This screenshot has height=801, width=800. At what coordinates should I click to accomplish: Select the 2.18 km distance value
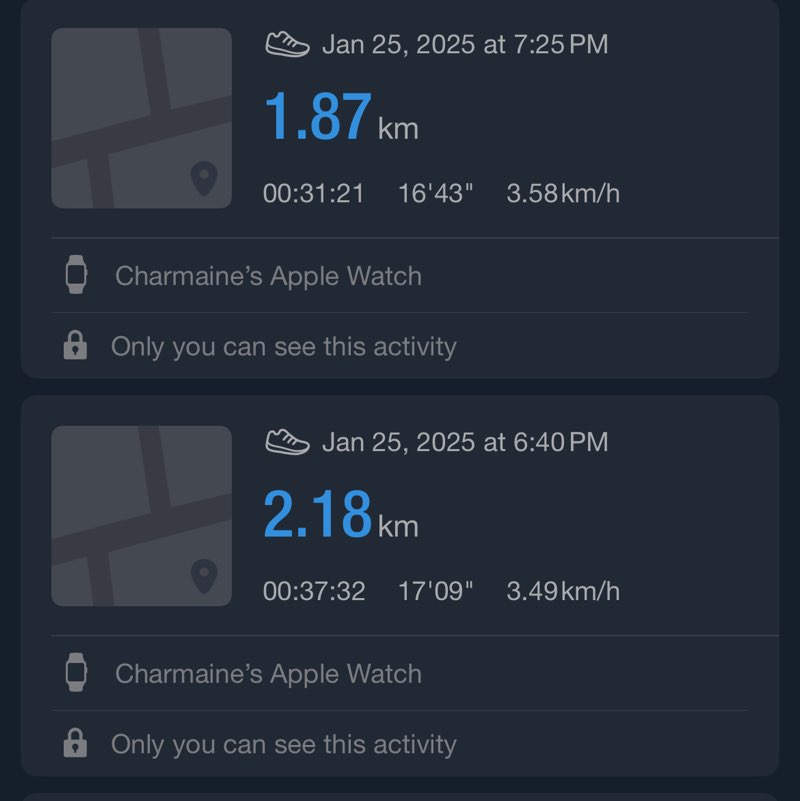coord(339,516)
